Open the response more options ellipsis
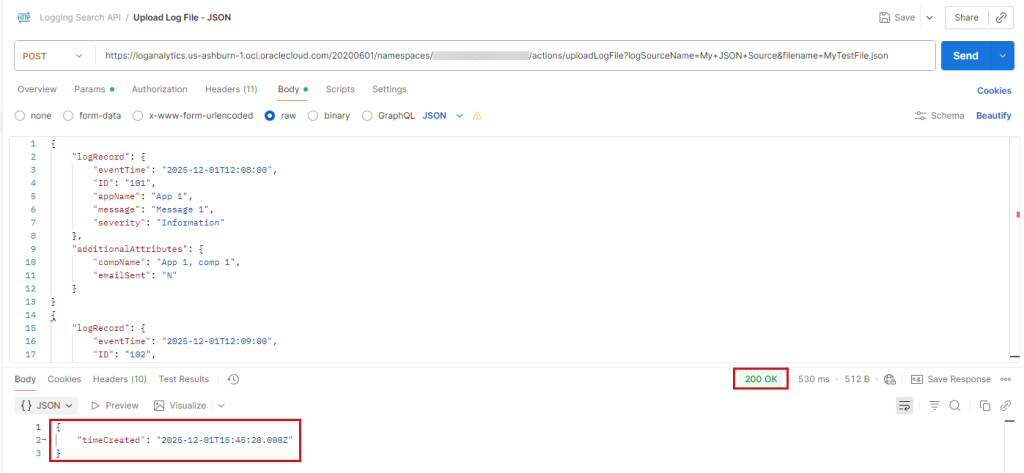 pos(1006,379)
